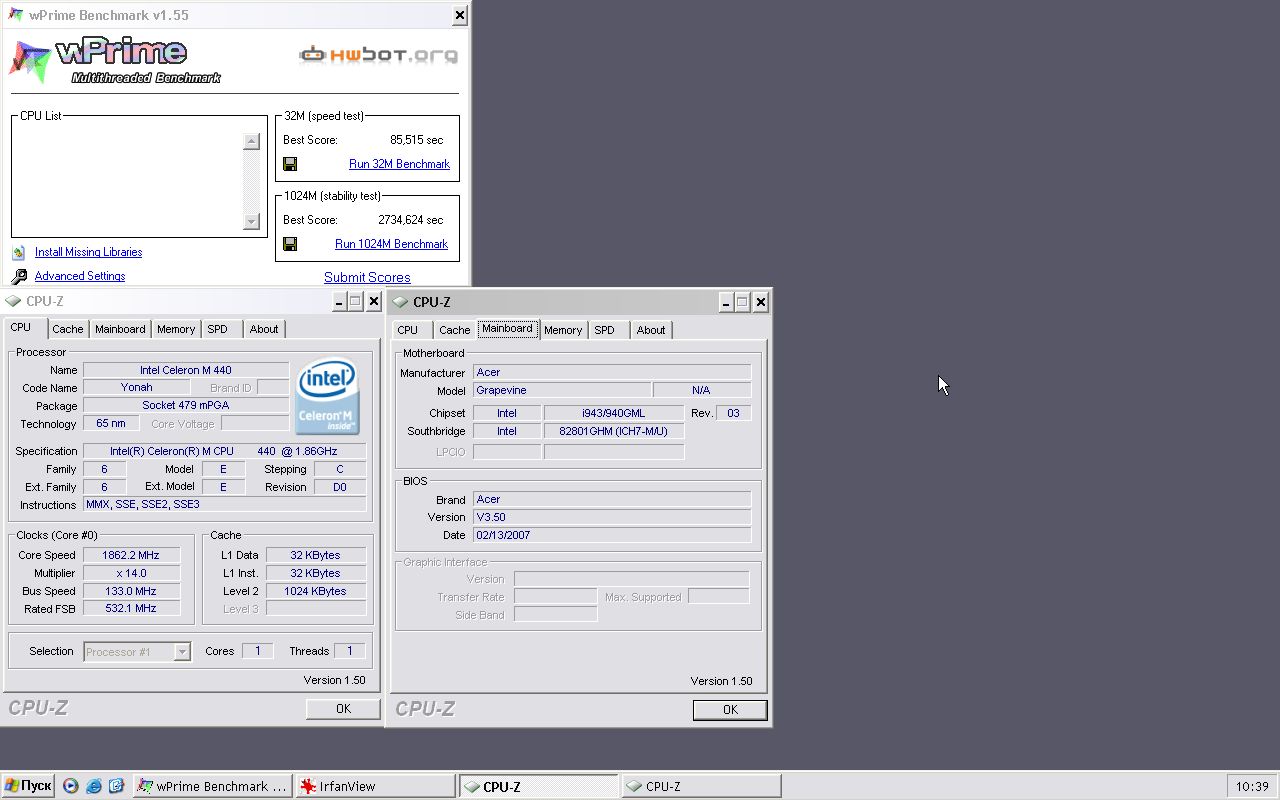
Task: Select About tab in right CPU-Z window
Action: point(651,330)
